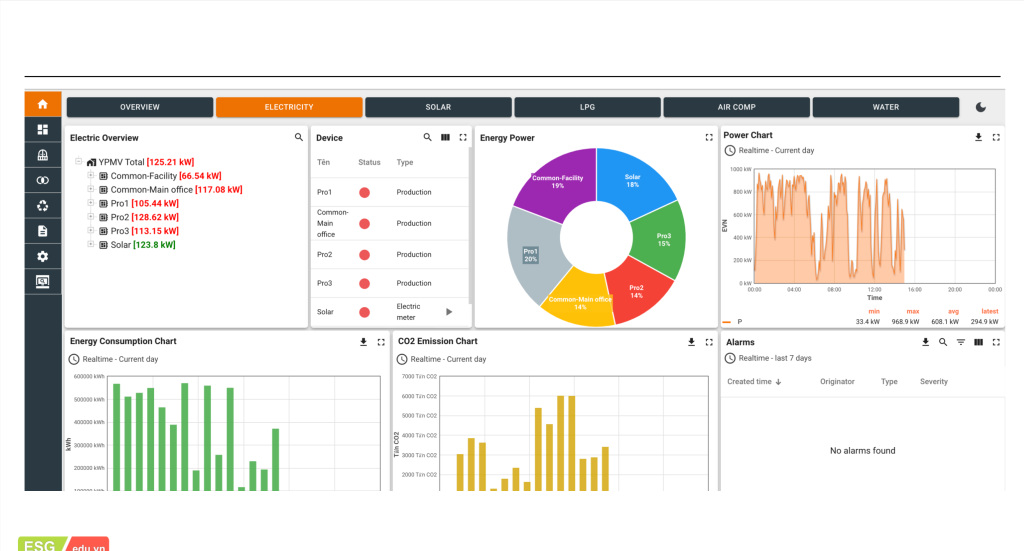Expand the Common-Facility tree node
This screenshot has width=1024, height=551.
tap(91, 175)
